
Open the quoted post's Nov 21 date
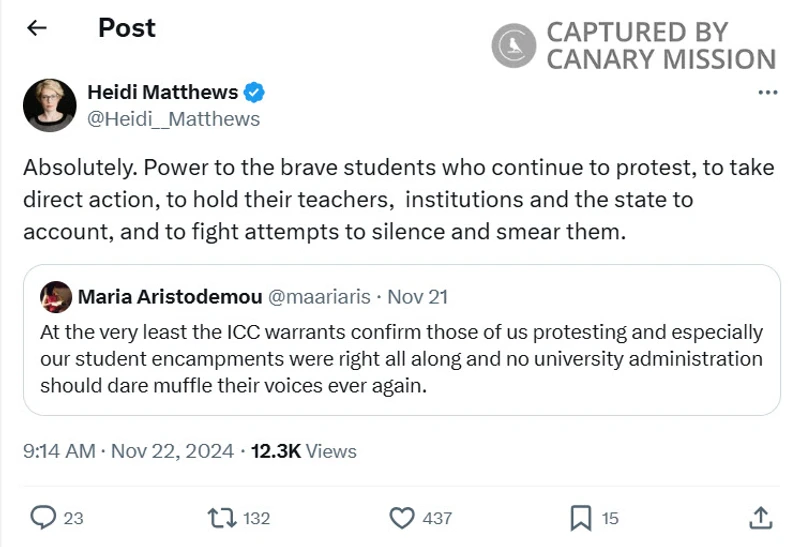tap(417, 297)
